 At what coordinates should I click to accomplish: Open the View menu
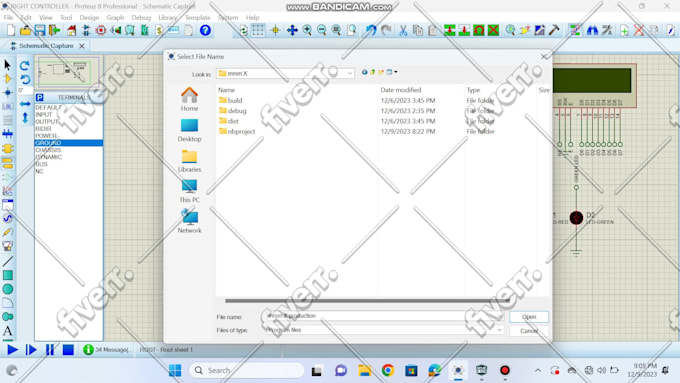point(46,18)
